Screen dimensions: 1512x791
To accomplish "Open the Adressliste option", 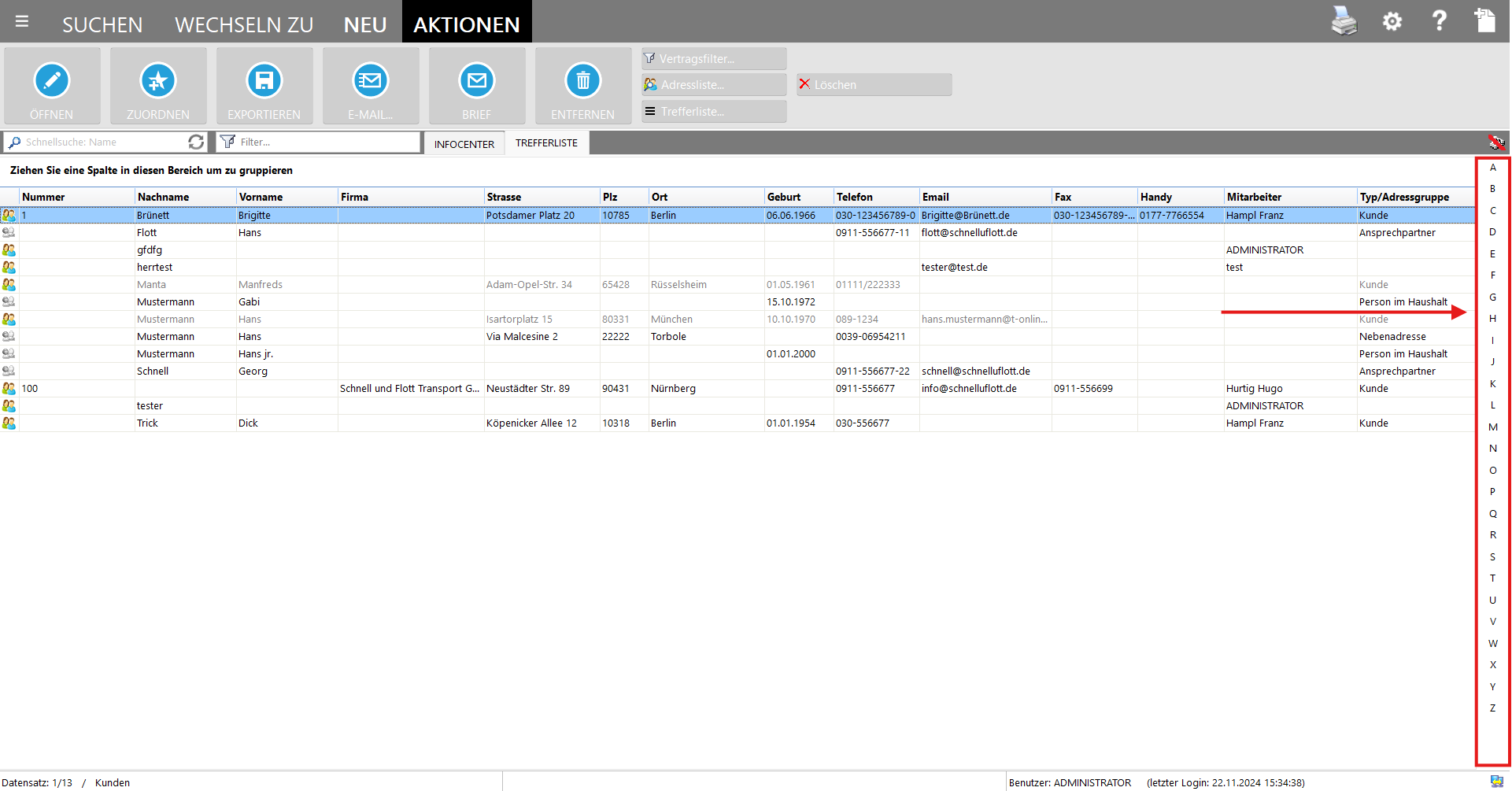I will point(713,85).
